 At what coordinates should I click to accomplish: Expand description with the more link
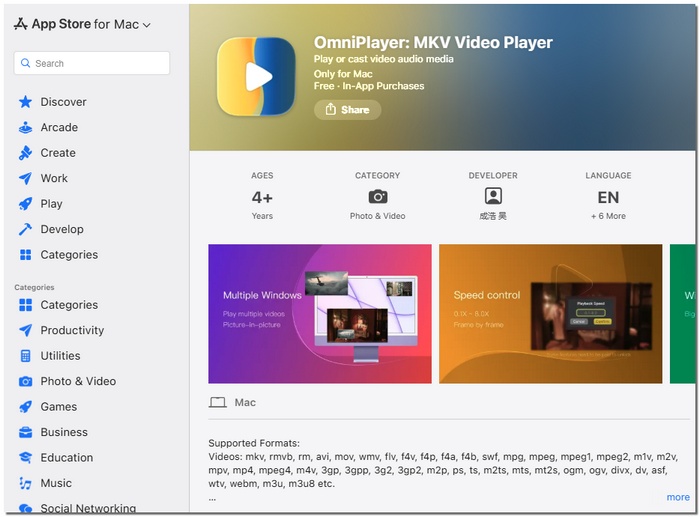[678, 497]
